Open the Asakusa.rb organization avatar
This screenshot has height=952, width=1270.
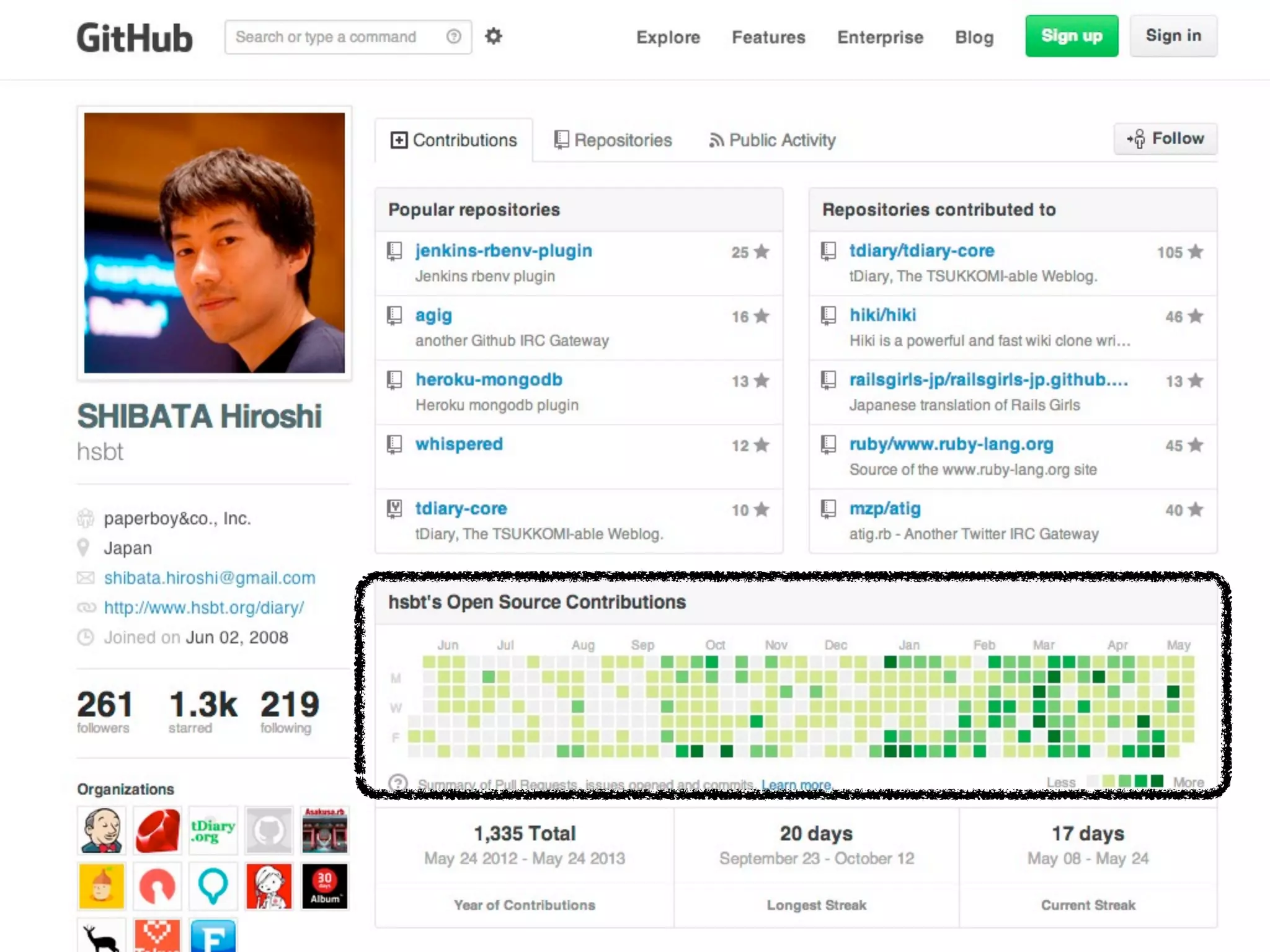(x=325, y=831)
